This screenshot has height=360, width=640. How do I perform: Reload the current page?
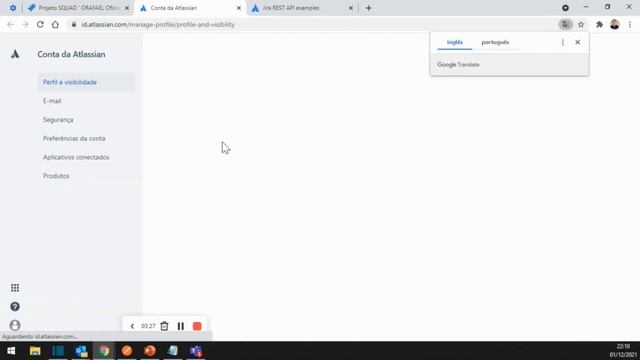tap(40, 24)
